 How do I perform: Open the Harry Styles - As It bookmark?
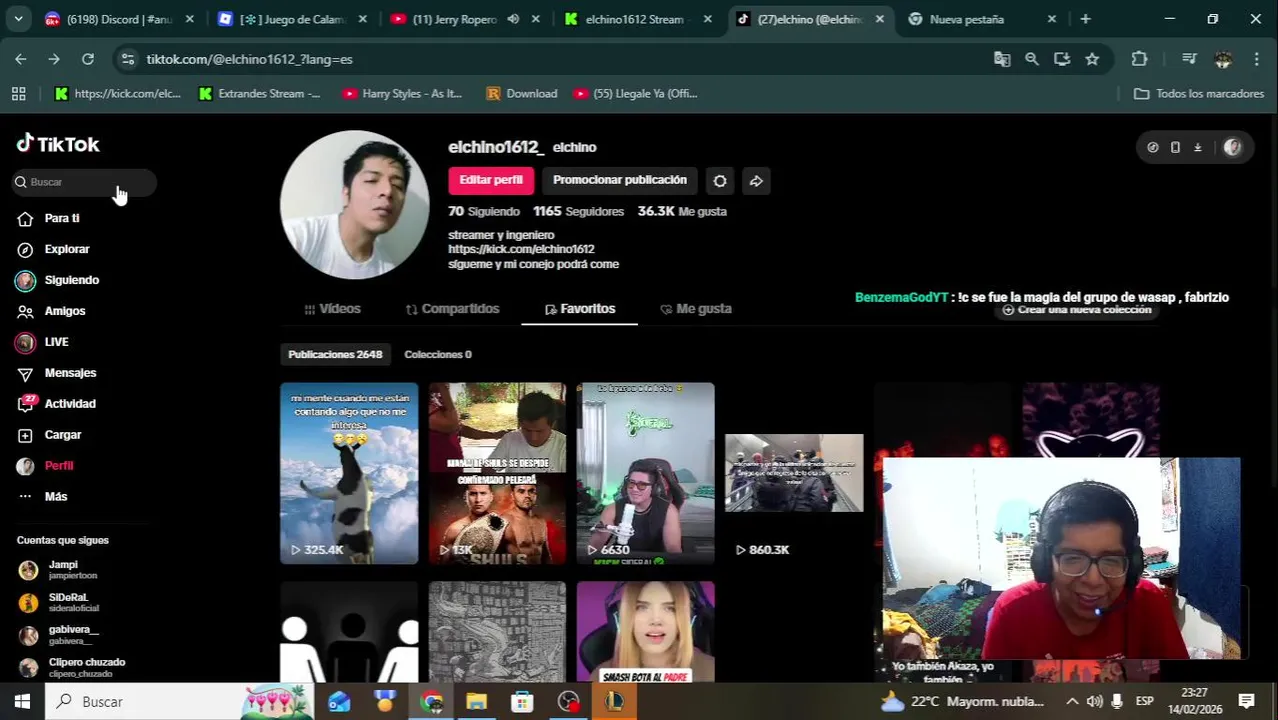[402, 93]
